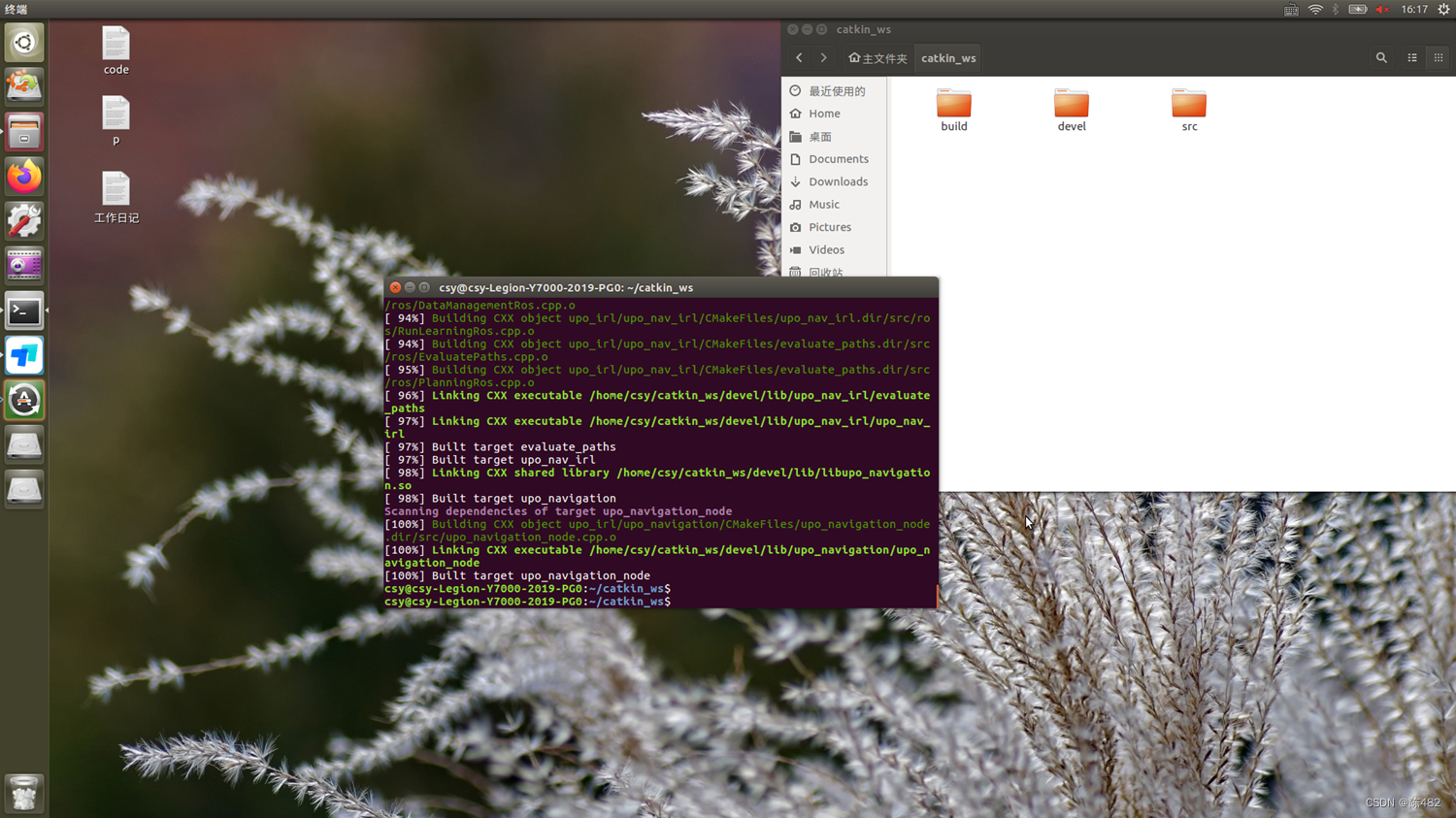
Task: Go forward in the Files window
Action: point(824,58)
